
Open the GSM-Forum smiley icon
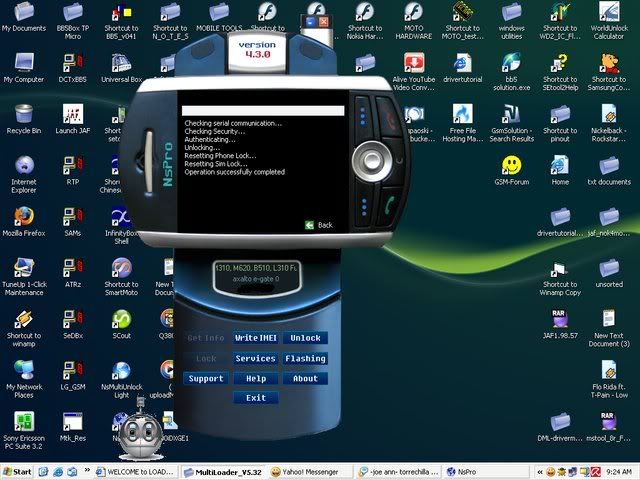point(511,170)
